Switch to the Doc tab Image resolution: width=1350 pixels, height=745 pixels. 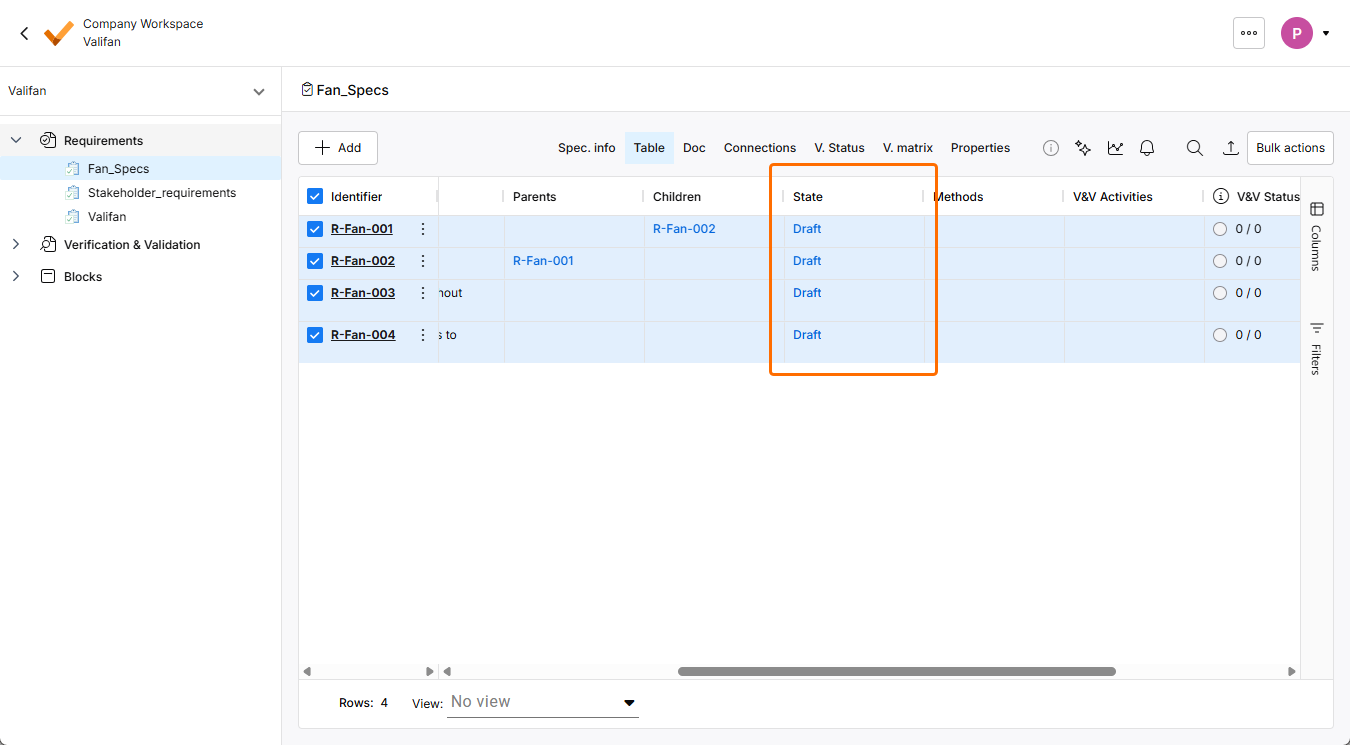[x=694, y=148]
